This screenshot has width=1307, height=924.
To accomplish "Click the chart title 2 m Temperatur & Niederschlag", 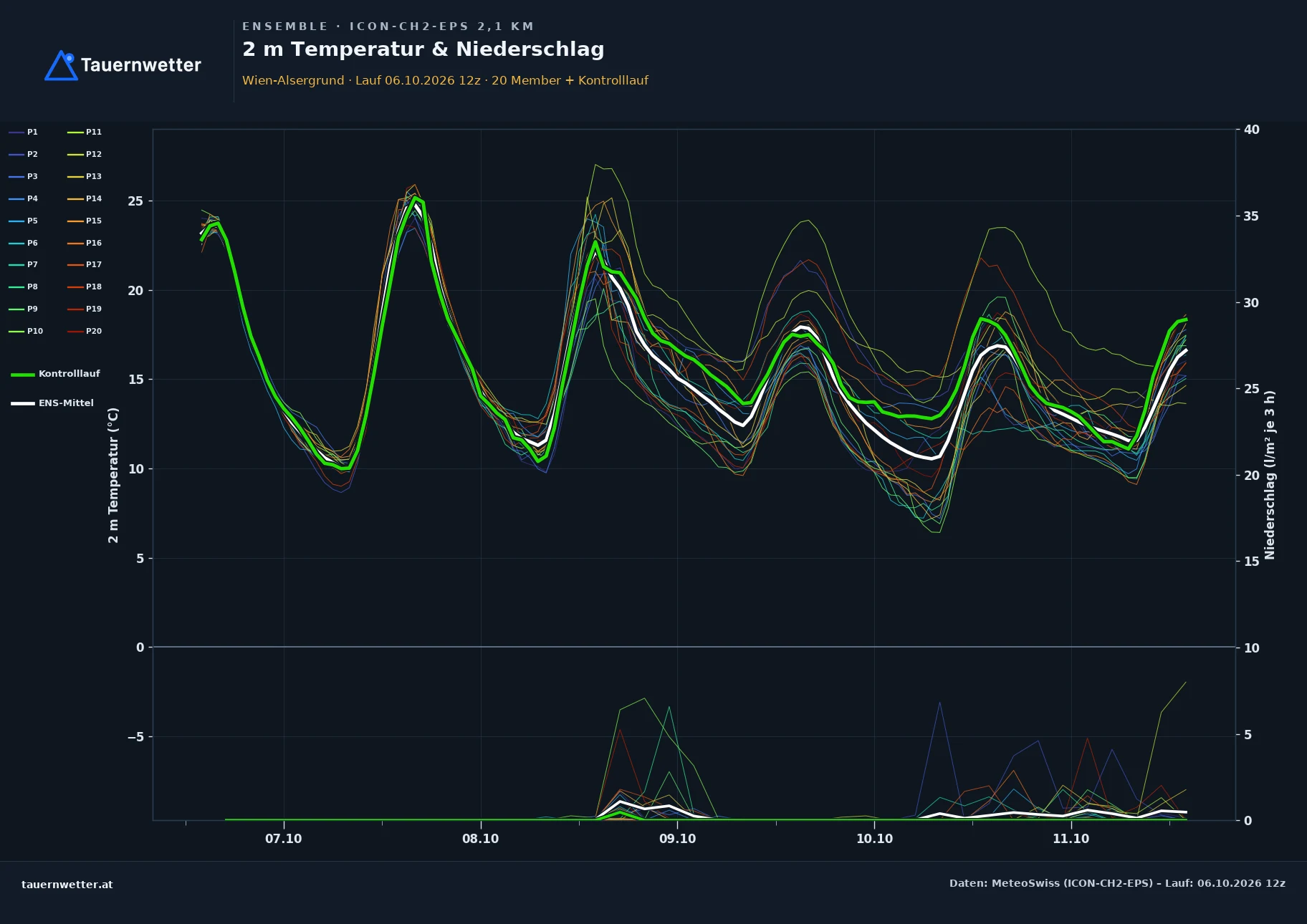I will point(423,49).
